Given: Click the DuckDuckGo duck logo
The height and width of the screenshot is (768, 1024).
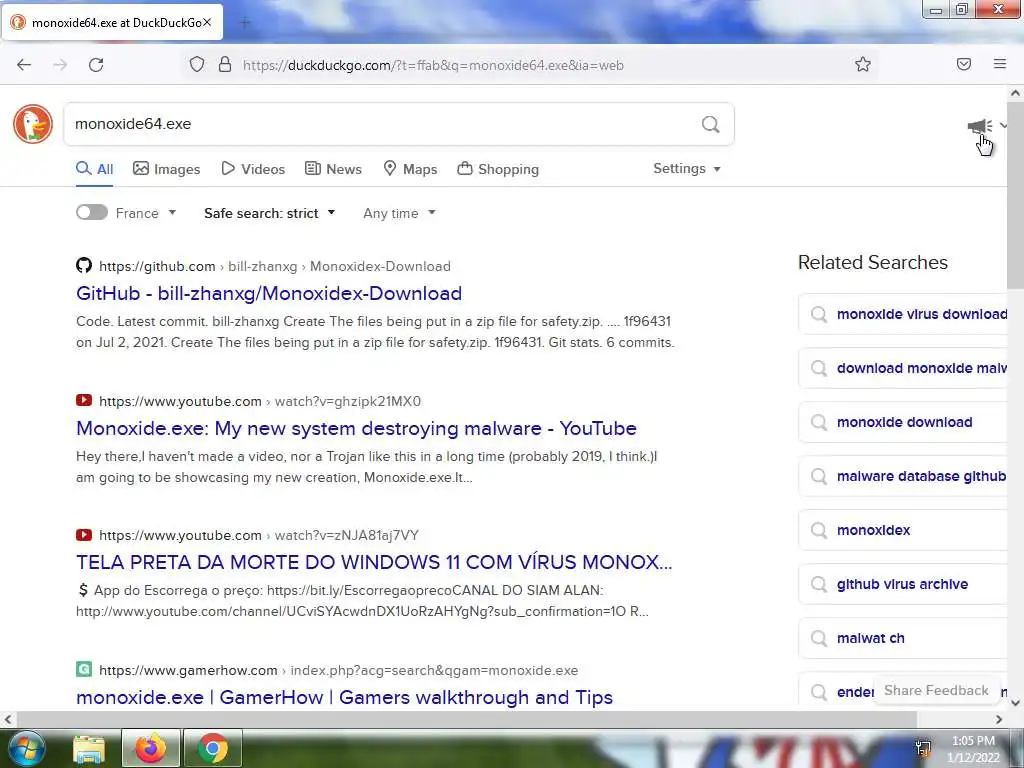Looking at the screenshot, I should point(33,123).
